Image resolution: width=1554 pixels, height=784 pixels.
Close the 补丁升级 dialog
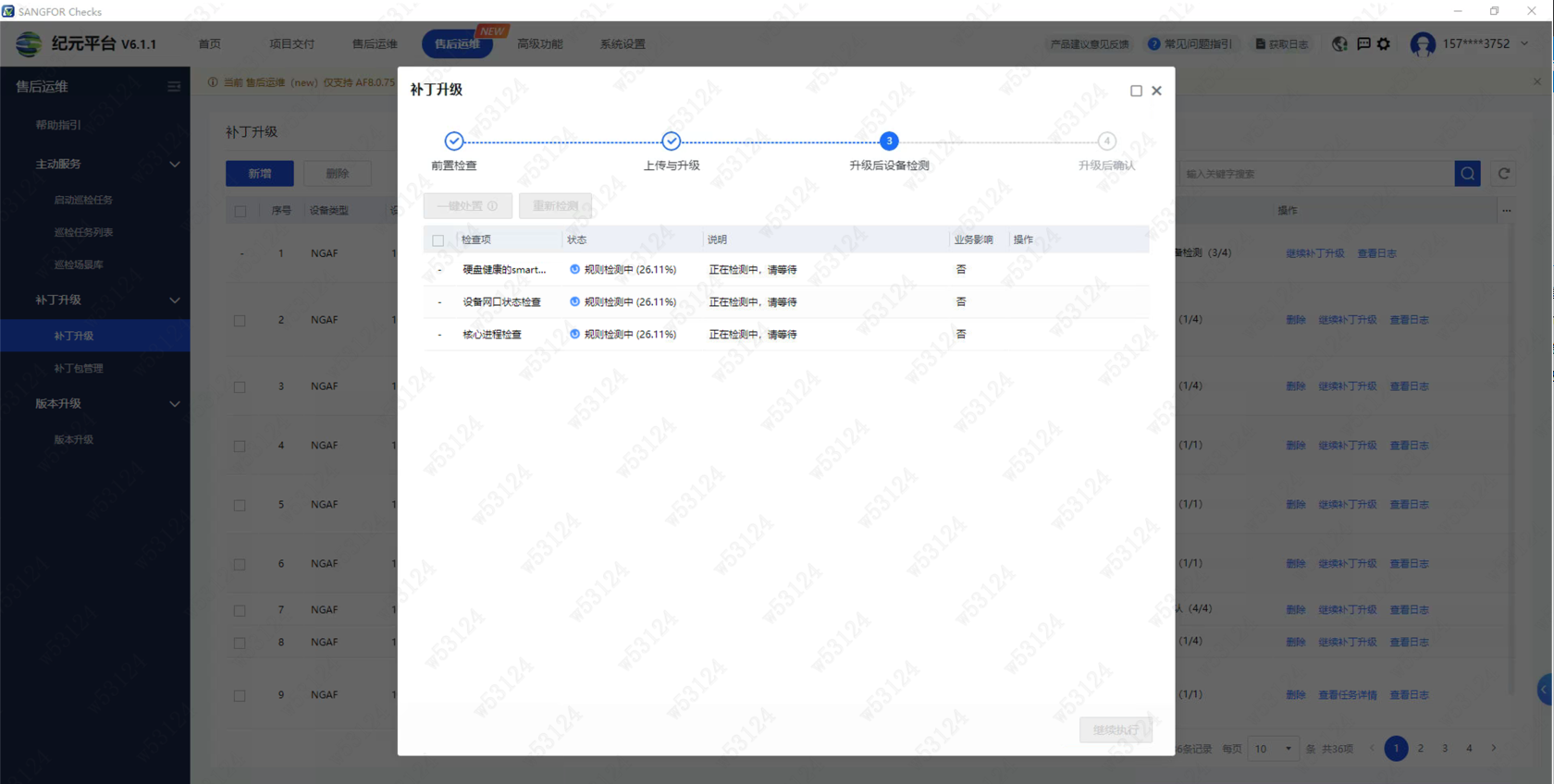(1156, 91)
